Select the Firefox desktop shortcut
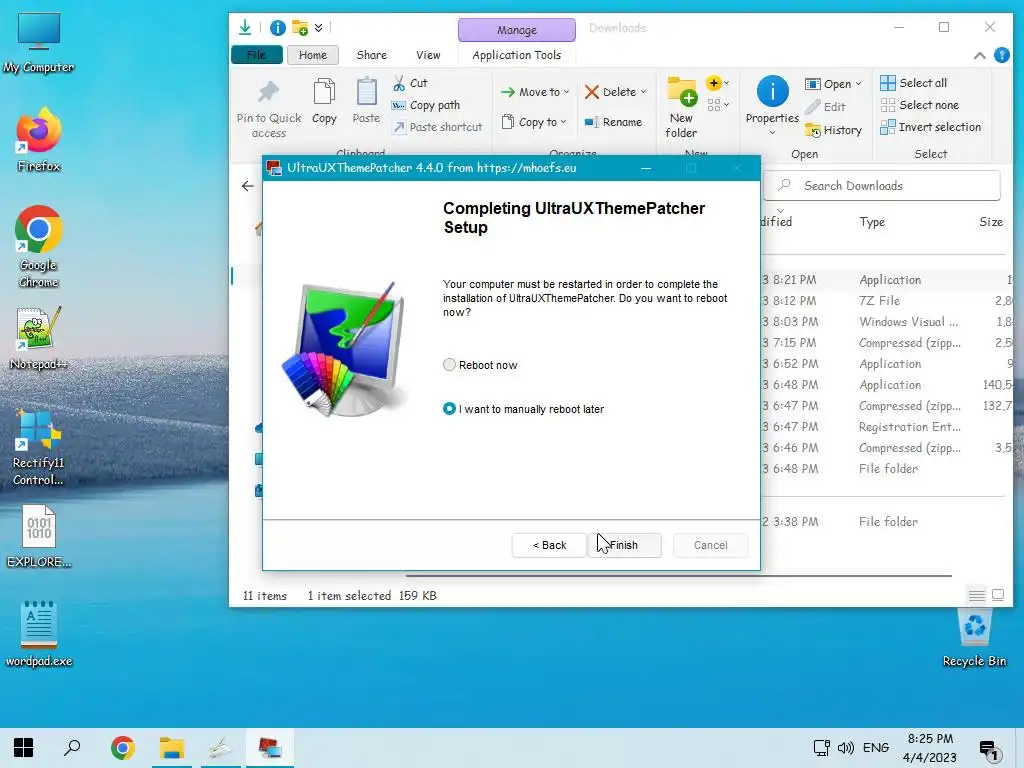This screenshot has height=768, width=1024. (39, 140)
